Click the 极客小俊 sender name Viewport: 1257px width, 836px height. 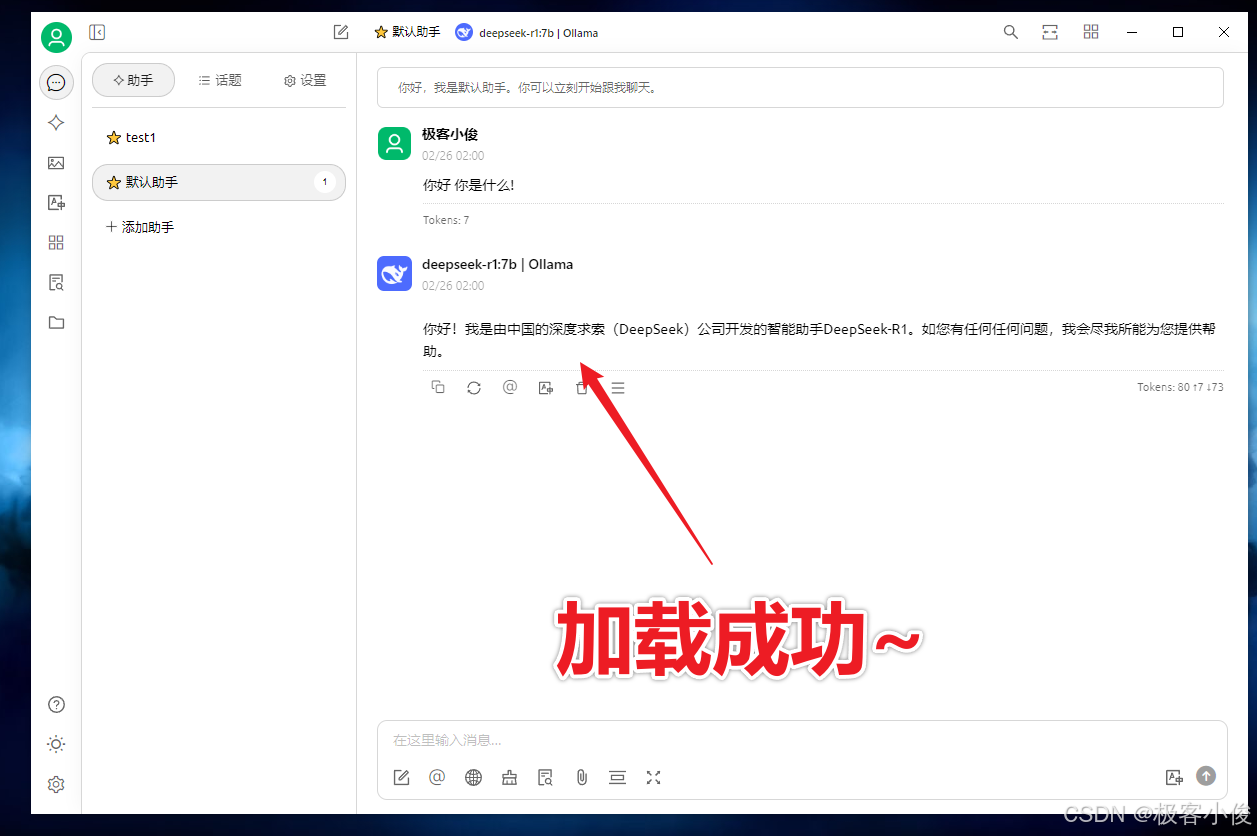[x=450, y=134]
